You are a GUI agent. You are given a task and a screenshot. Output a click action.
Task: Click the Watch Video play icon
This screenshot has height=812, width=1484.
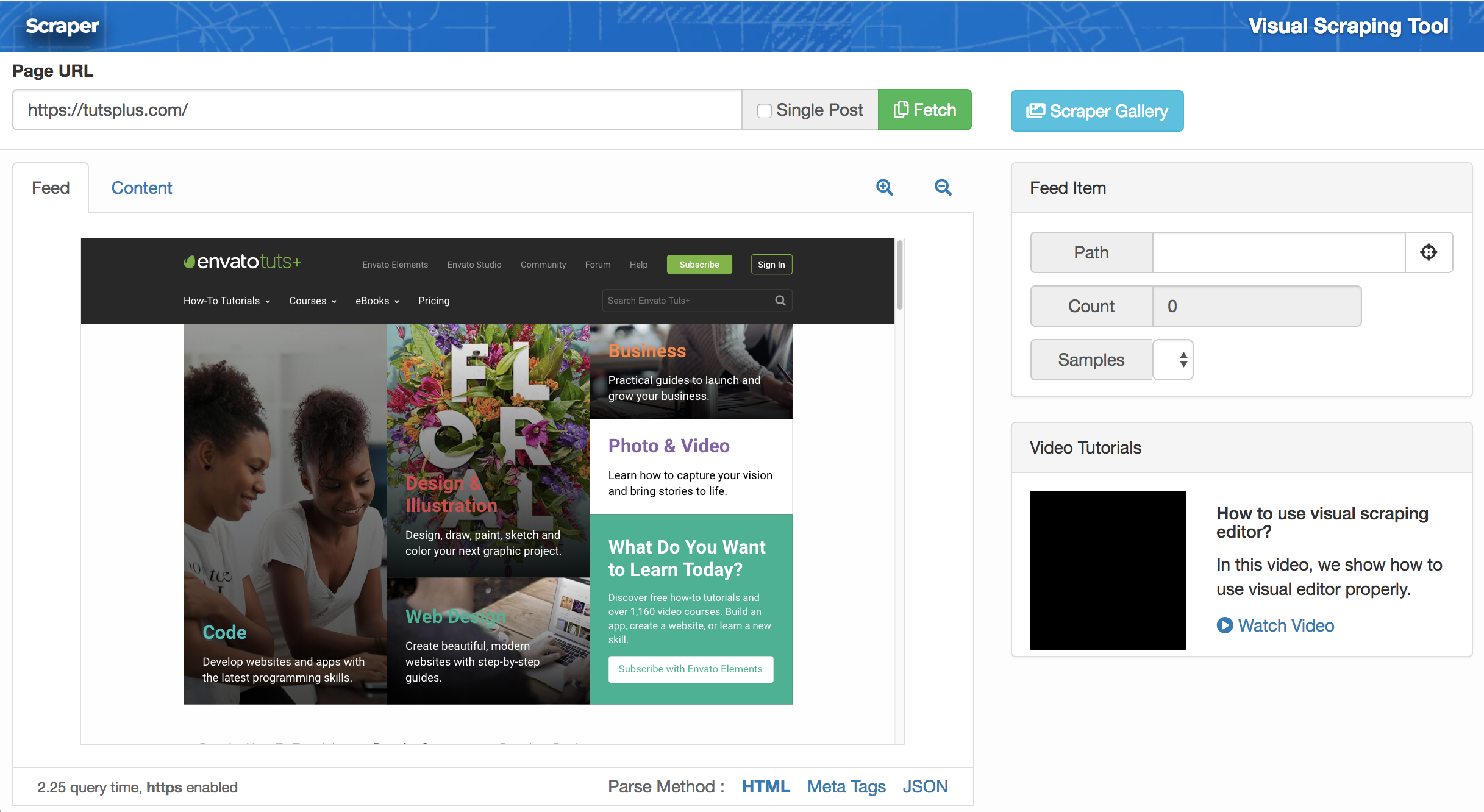(1224, 625)
